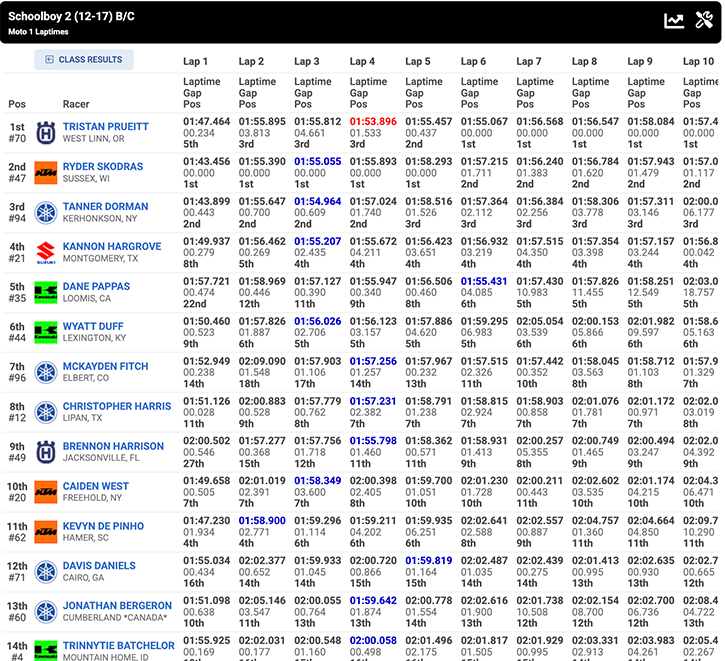Open racer Tanner Dorman's profile
This screenshot has width=725, height=661.
pos(105,207)
